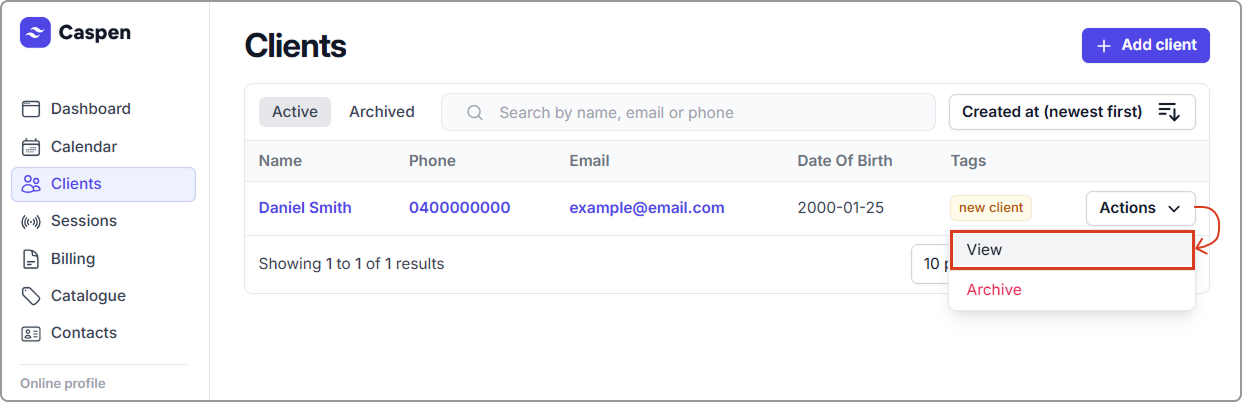Open Billing document icon
The height and width of the screenshot is (402, 1242).
[x=31, y=259]
